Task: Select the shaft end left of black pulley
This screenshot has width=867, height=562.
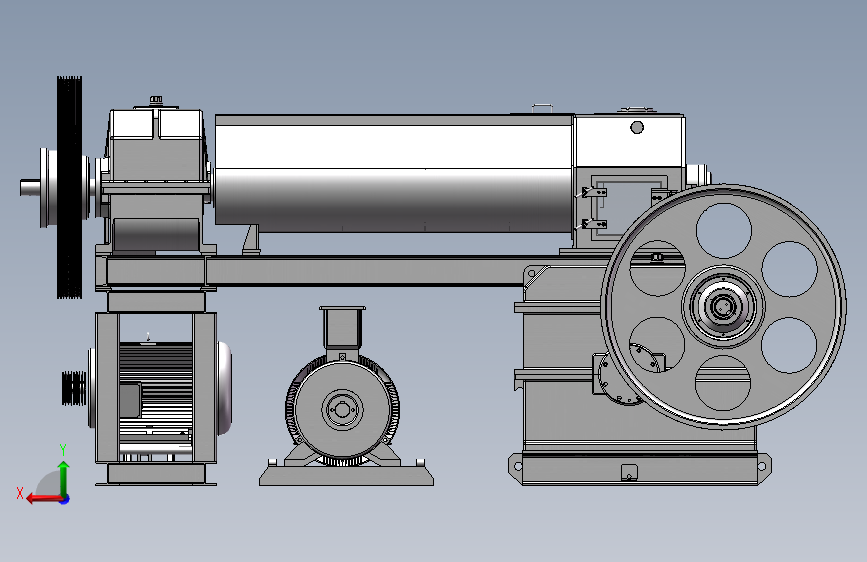Action: 30,188
